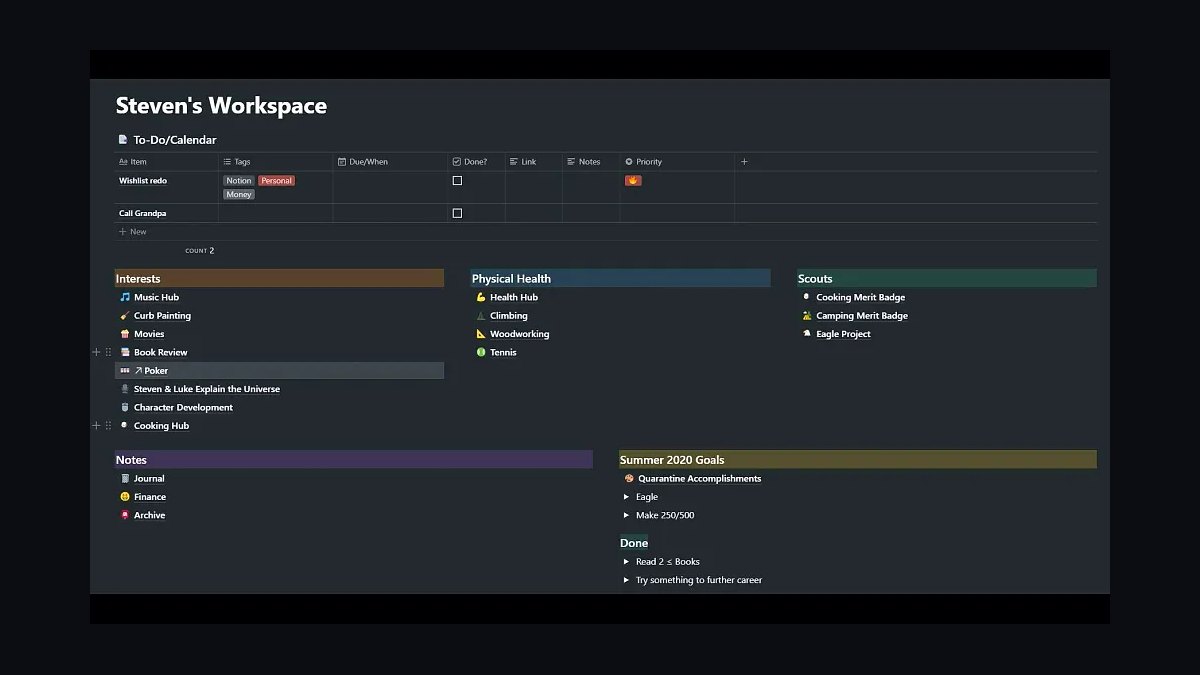Open the Quarantine Accomplishments page
Image resolution: width=1200 pixels, height=675 pixels.
click(700, 479)
